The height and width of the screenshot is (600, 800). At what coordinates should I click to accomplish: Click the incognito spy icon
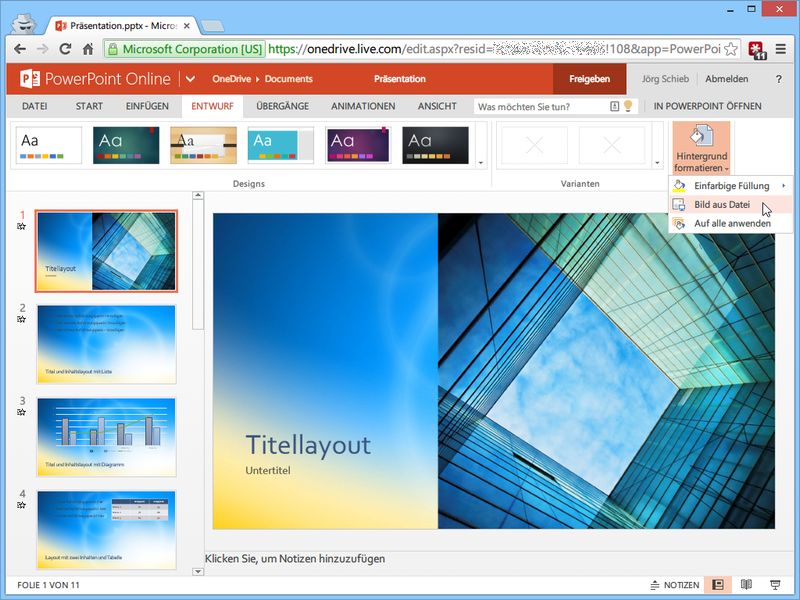(x=23, y=24)
